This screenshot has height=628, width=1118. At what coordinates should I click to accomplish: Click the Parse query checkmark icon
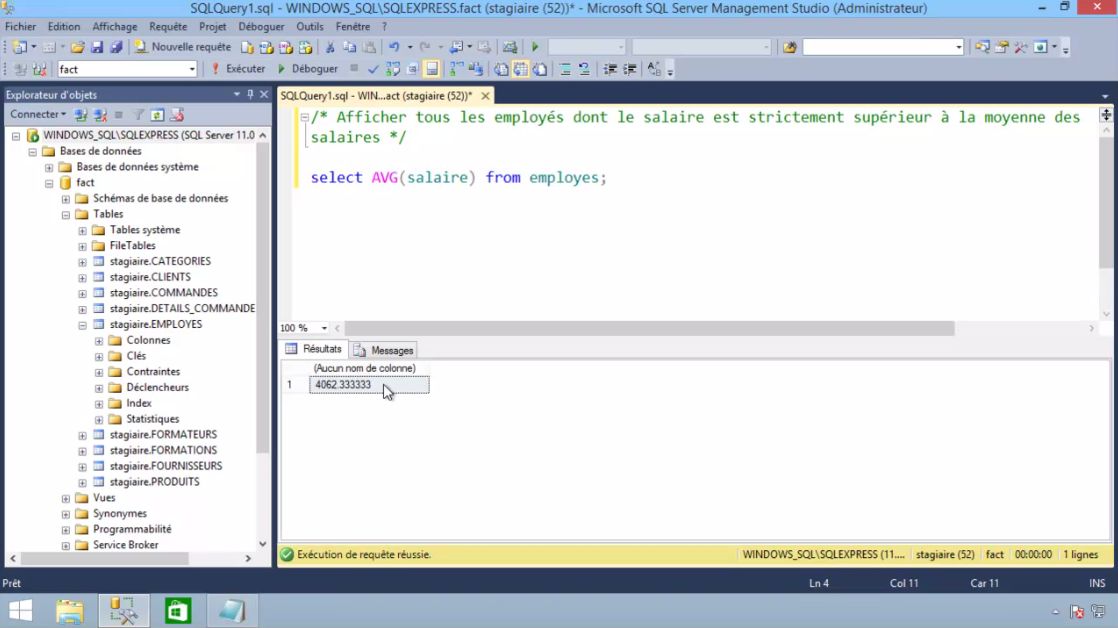point(372,69)
